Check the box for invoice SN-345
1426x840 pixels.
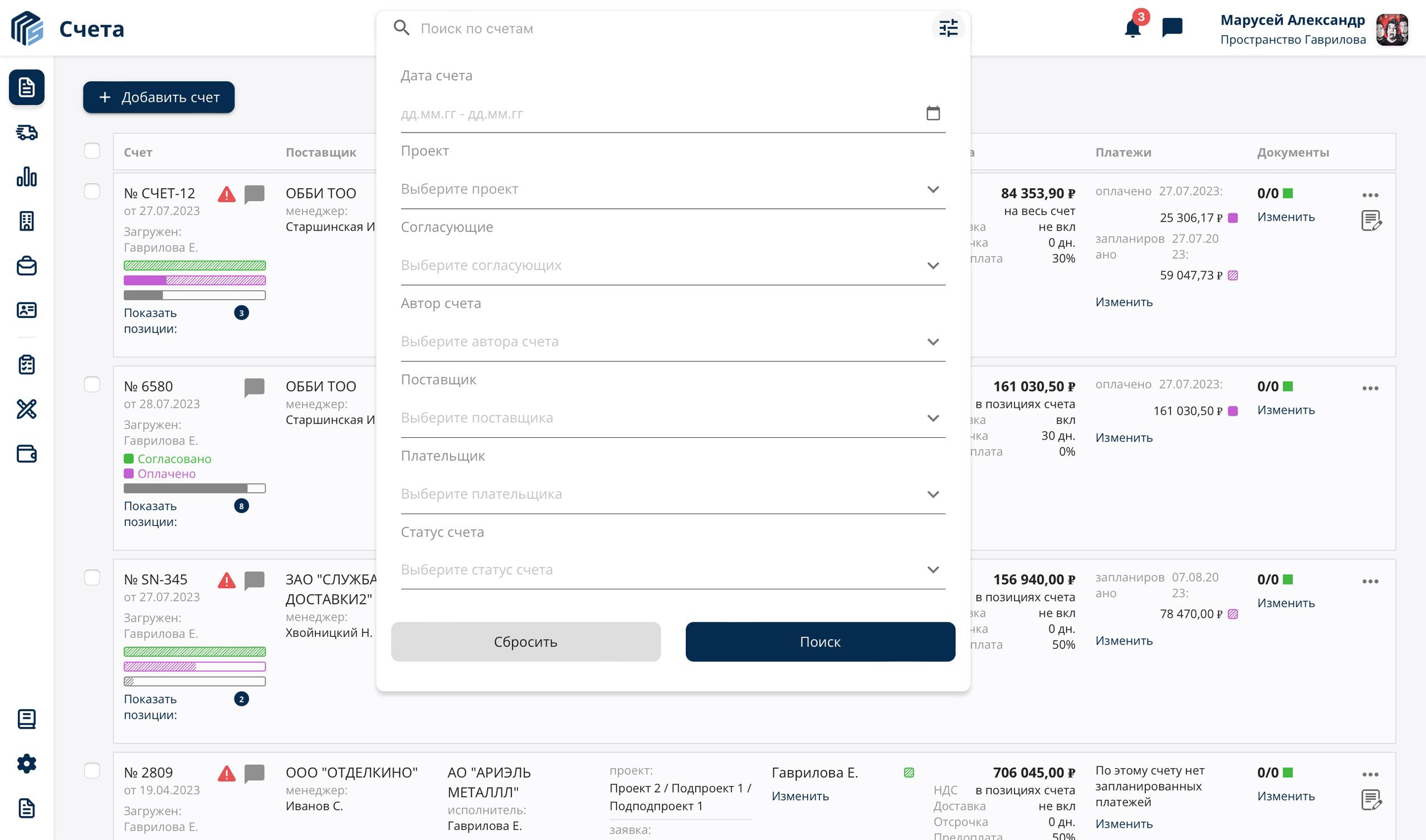click(x=92, y=577)
